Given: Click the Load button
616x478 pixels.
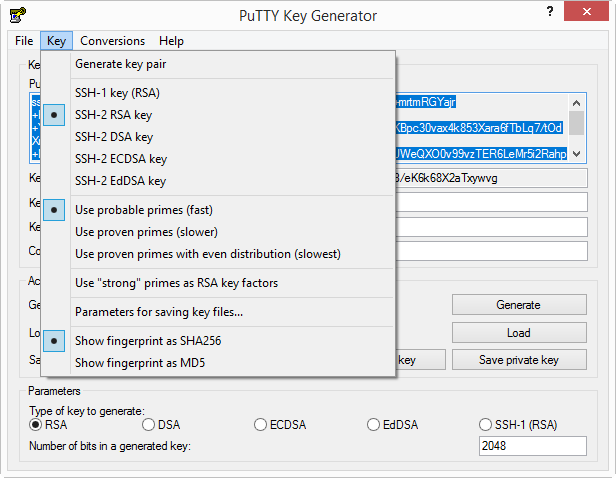Looking at the screenshot, I should 519,333.
